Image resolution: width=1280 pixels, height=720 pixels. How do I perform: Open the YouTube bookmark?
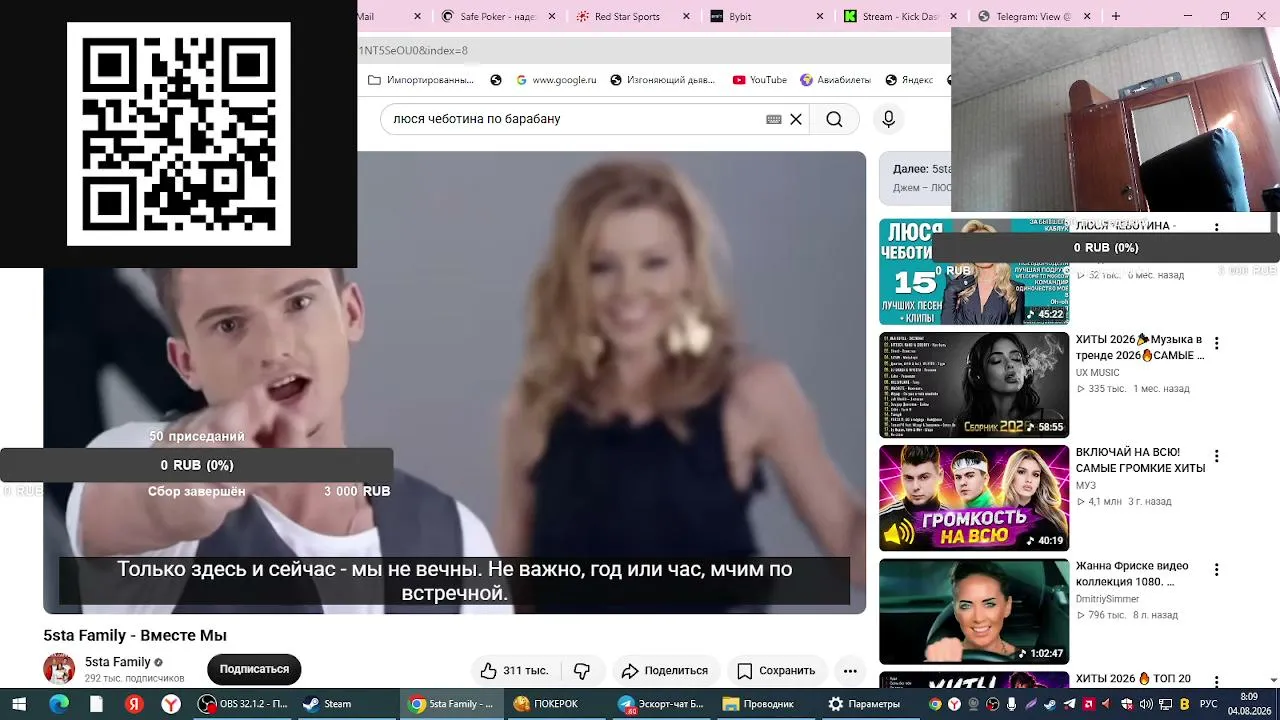(x=760, y=80)
